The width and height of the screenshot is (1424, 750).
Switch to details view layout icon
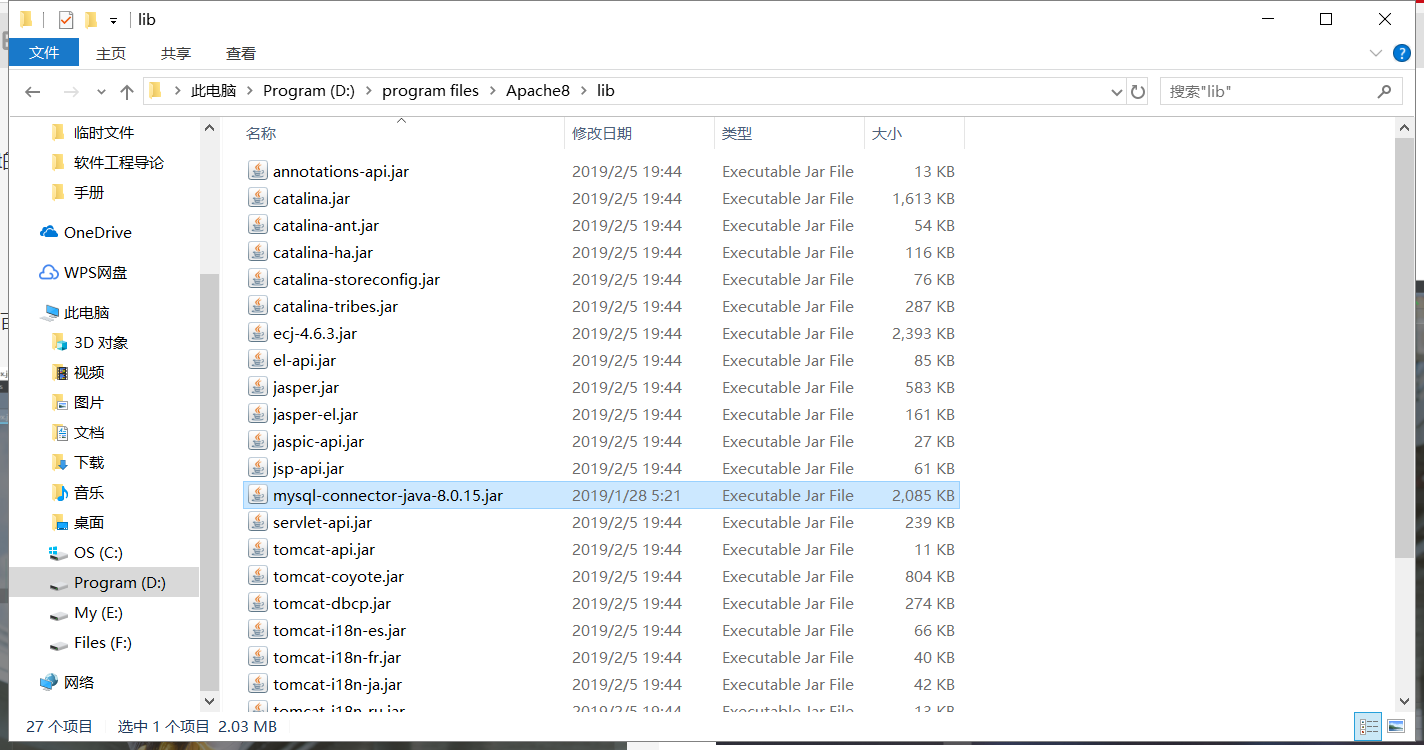[x=1369, y=726]
